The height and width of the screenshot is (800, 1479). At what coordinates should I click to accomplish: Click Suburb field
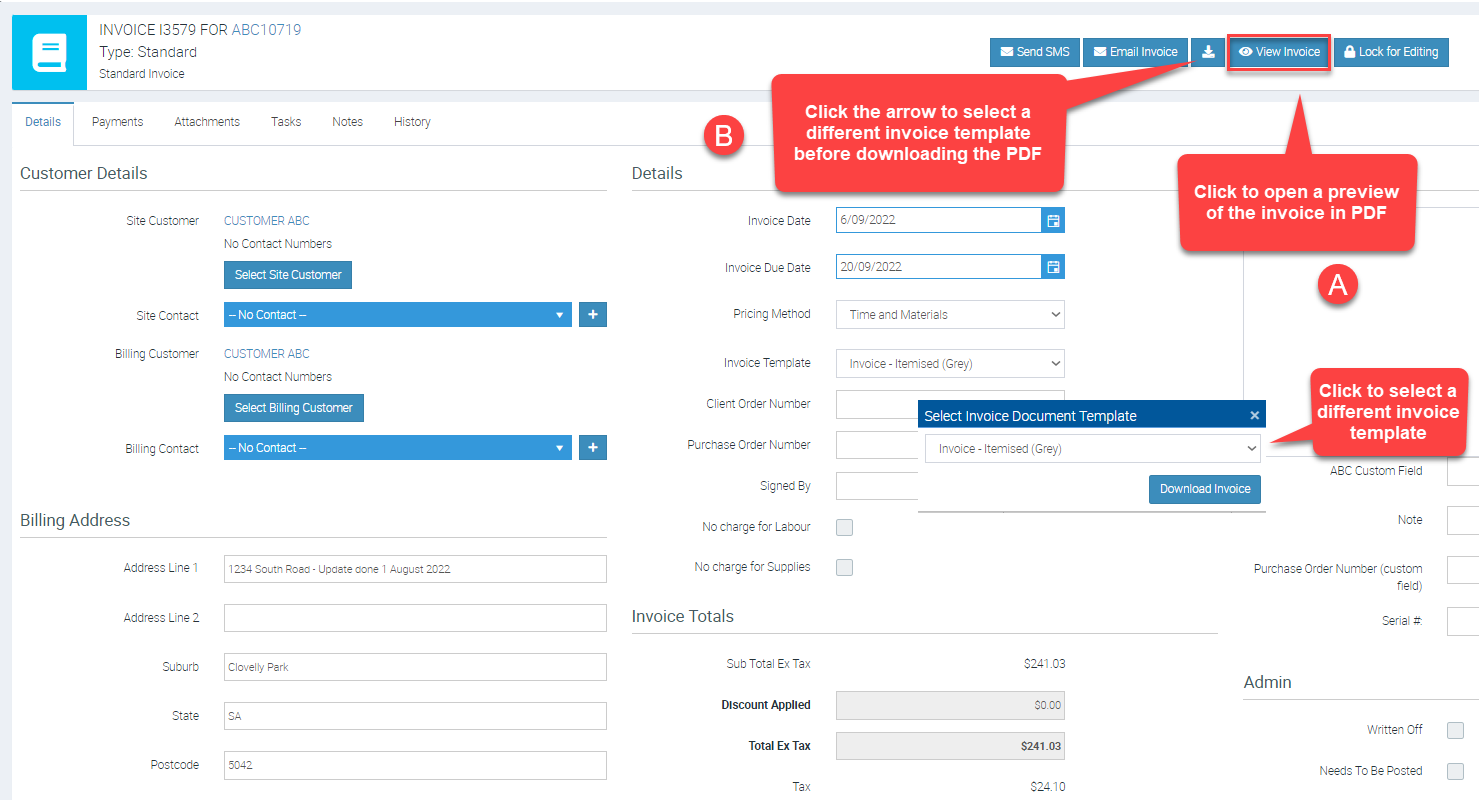tap(415, 667)
